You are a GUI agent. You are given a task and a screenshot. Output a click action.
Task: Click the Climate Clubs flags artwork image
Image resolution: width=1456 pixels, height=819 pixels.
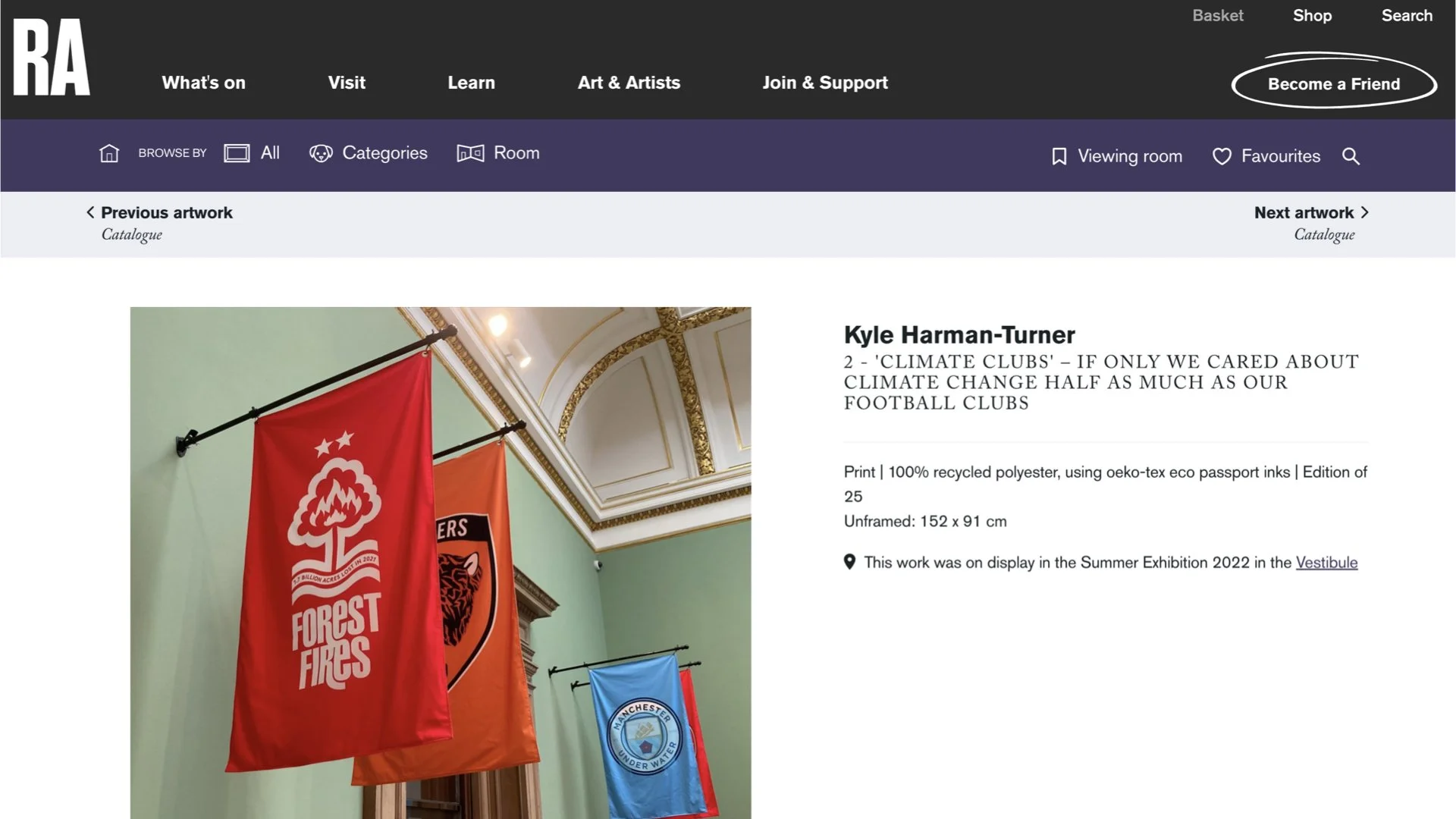pos(441,563)
